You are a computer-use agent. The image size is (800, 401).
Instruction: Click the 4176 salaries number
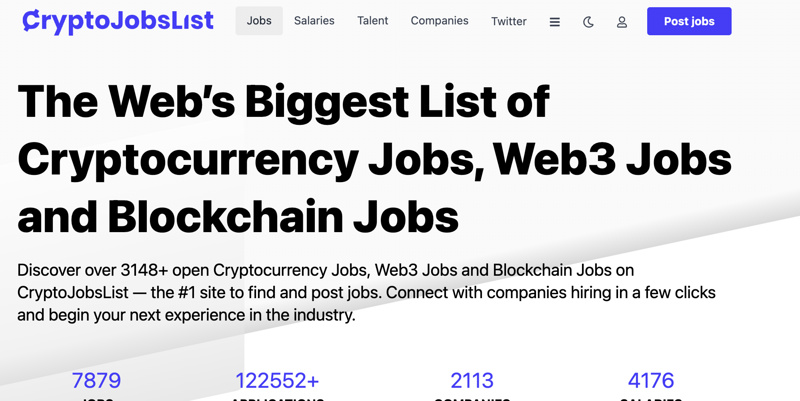tap(651, 380)
